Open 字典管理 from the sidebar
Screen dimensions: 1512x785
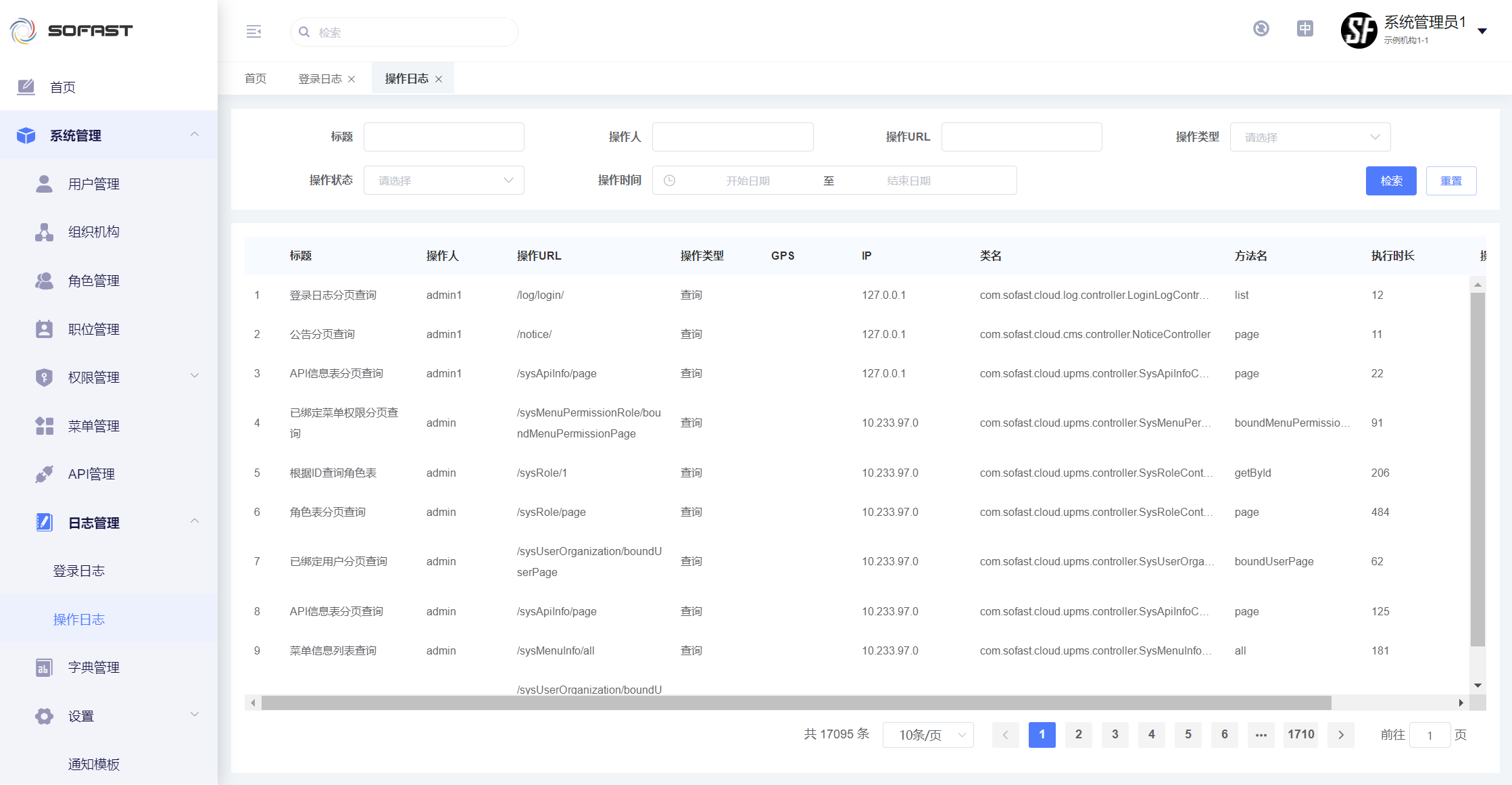(93, 667)
